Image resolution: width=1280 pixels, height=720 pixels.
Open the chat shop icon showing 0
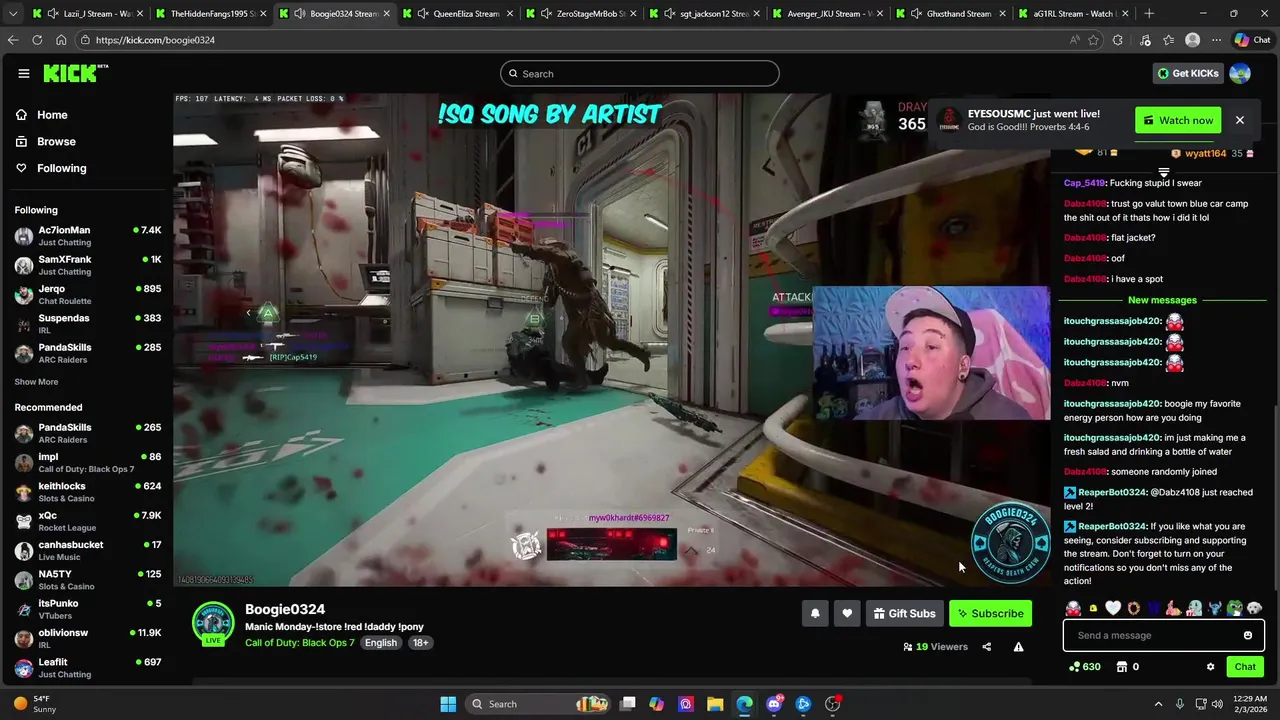[x=1127, y=667]
